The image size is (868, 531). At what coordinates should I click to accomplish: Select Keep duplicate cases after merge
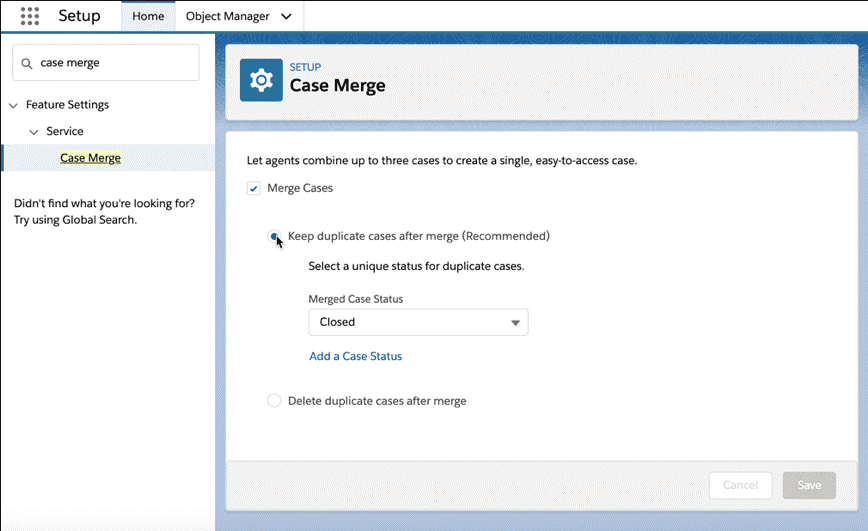(274, 237)
